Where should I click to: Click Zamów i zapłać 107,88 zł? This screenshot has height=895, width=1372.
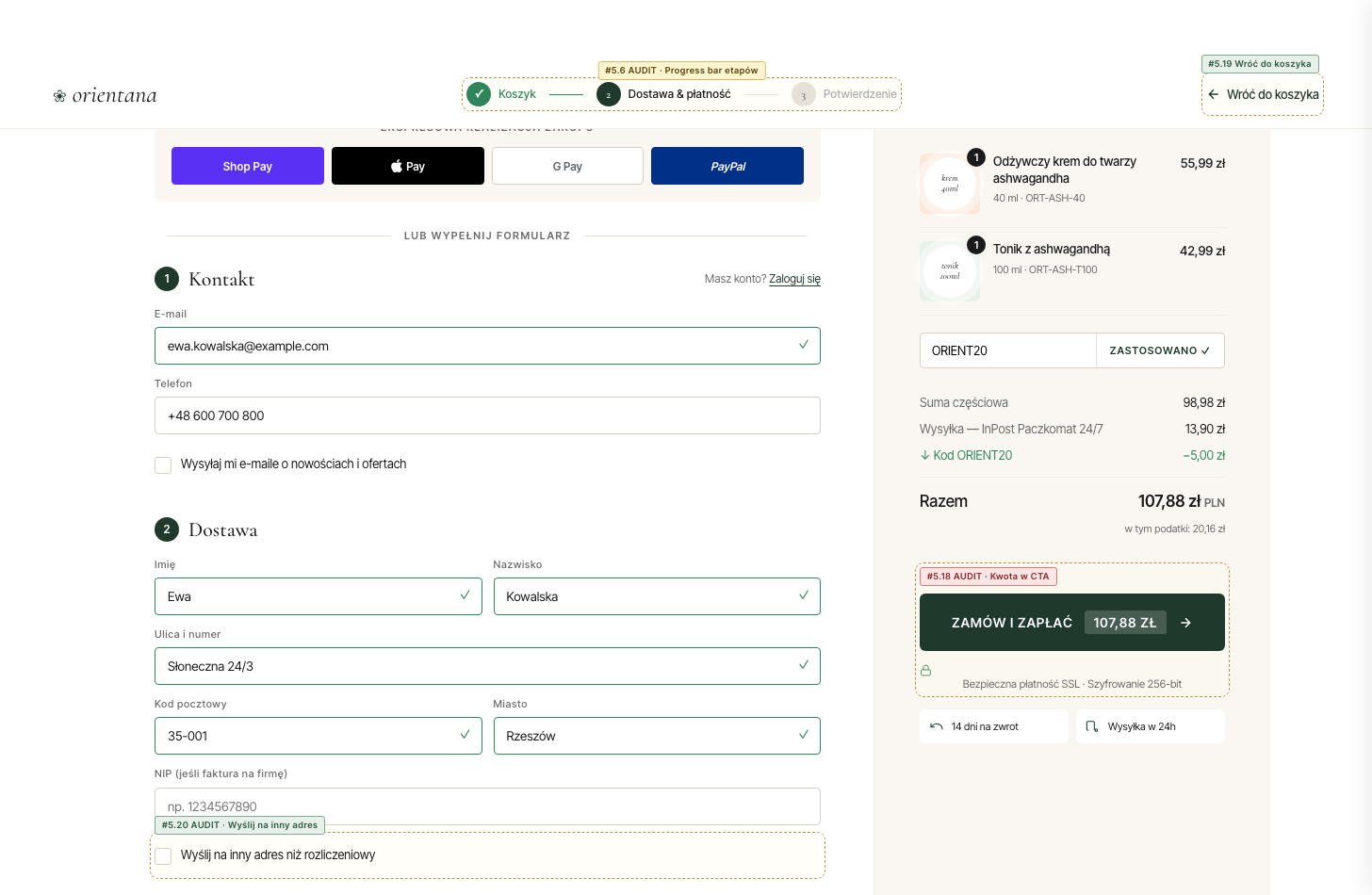pyautogui.click(x=1072, y=623)
